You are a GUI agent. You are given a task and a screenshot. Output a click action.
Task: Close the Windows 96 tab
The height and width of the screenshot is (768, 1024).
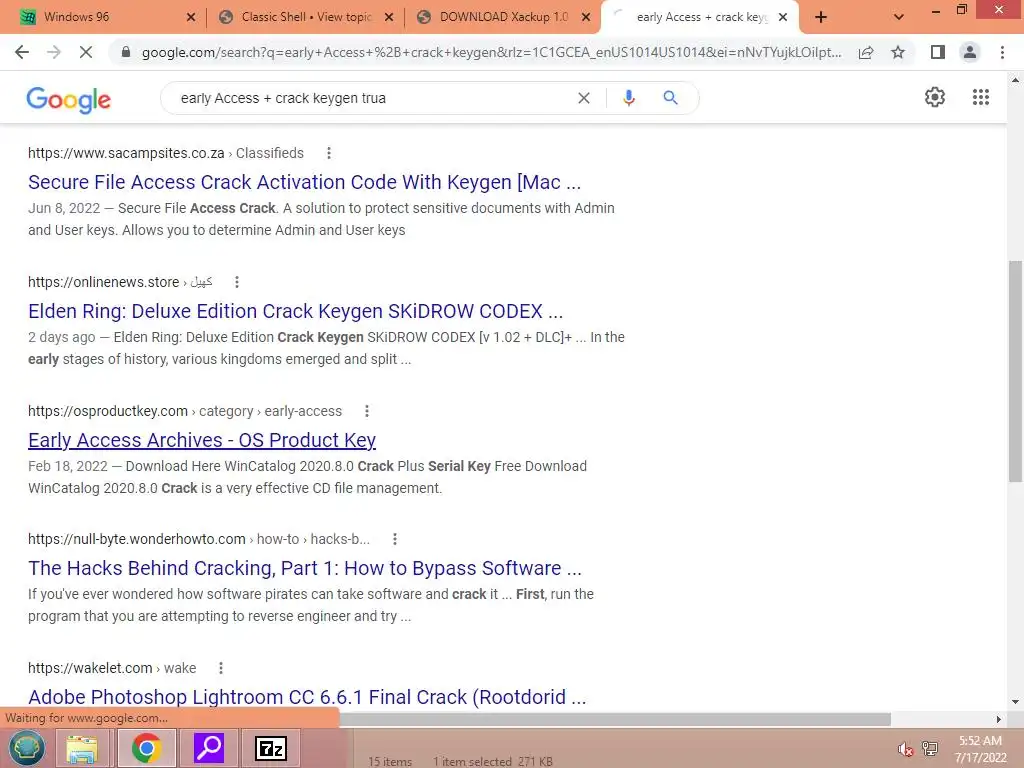point(191,17)
